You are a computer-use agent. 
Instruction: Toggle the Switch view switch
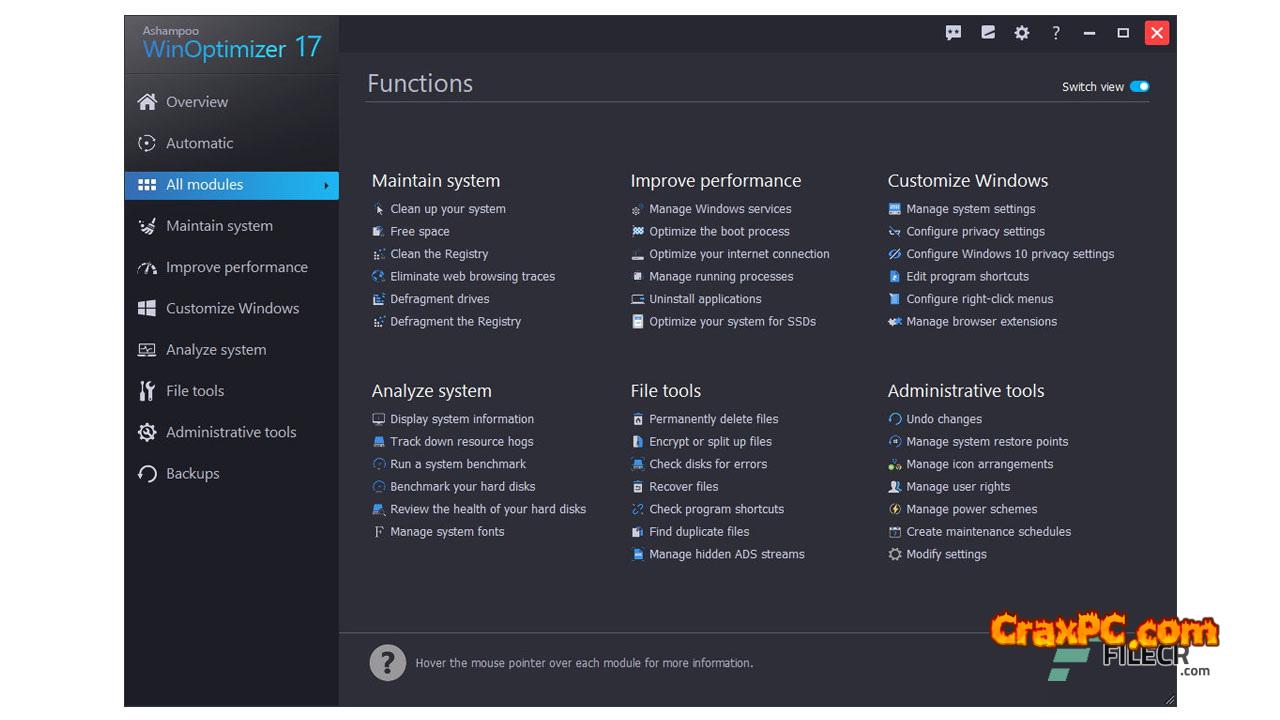click(1139, 87)
